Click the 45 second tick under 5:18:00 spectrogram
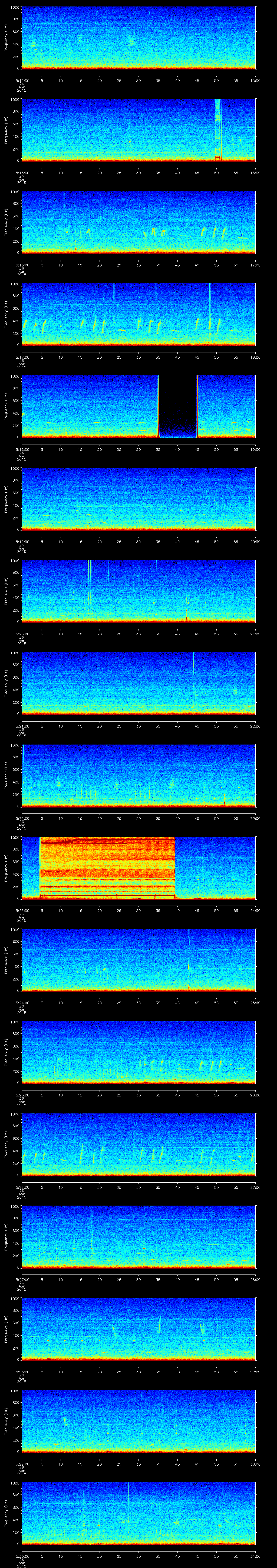 [x=197, y=450]
